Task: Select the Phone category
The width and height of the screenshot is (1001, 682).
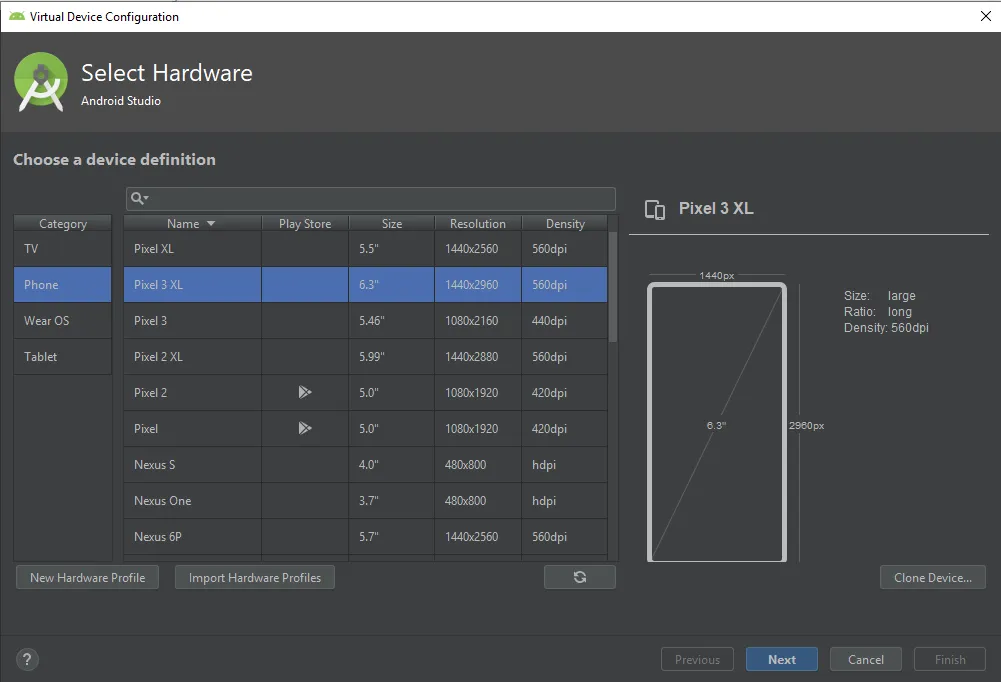Action: coord(63,284)
